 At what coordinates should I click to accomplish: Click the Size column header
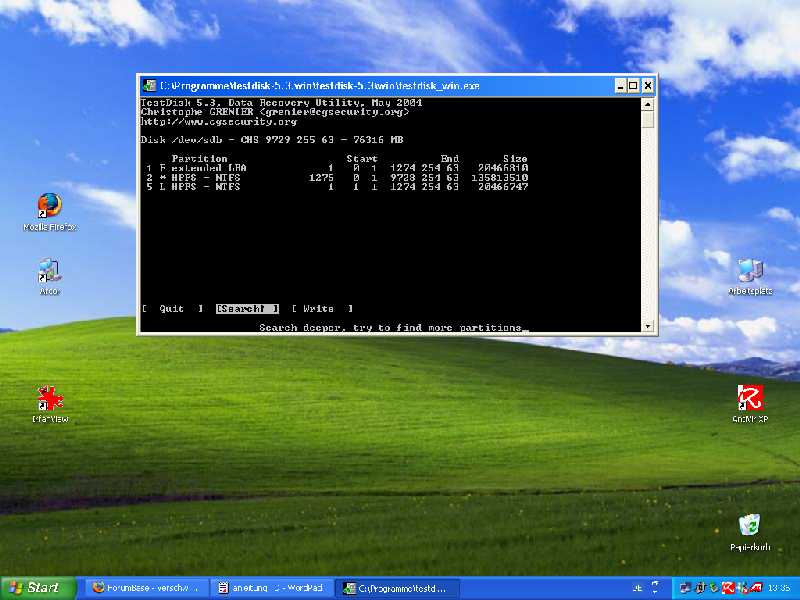pos(515,158)
